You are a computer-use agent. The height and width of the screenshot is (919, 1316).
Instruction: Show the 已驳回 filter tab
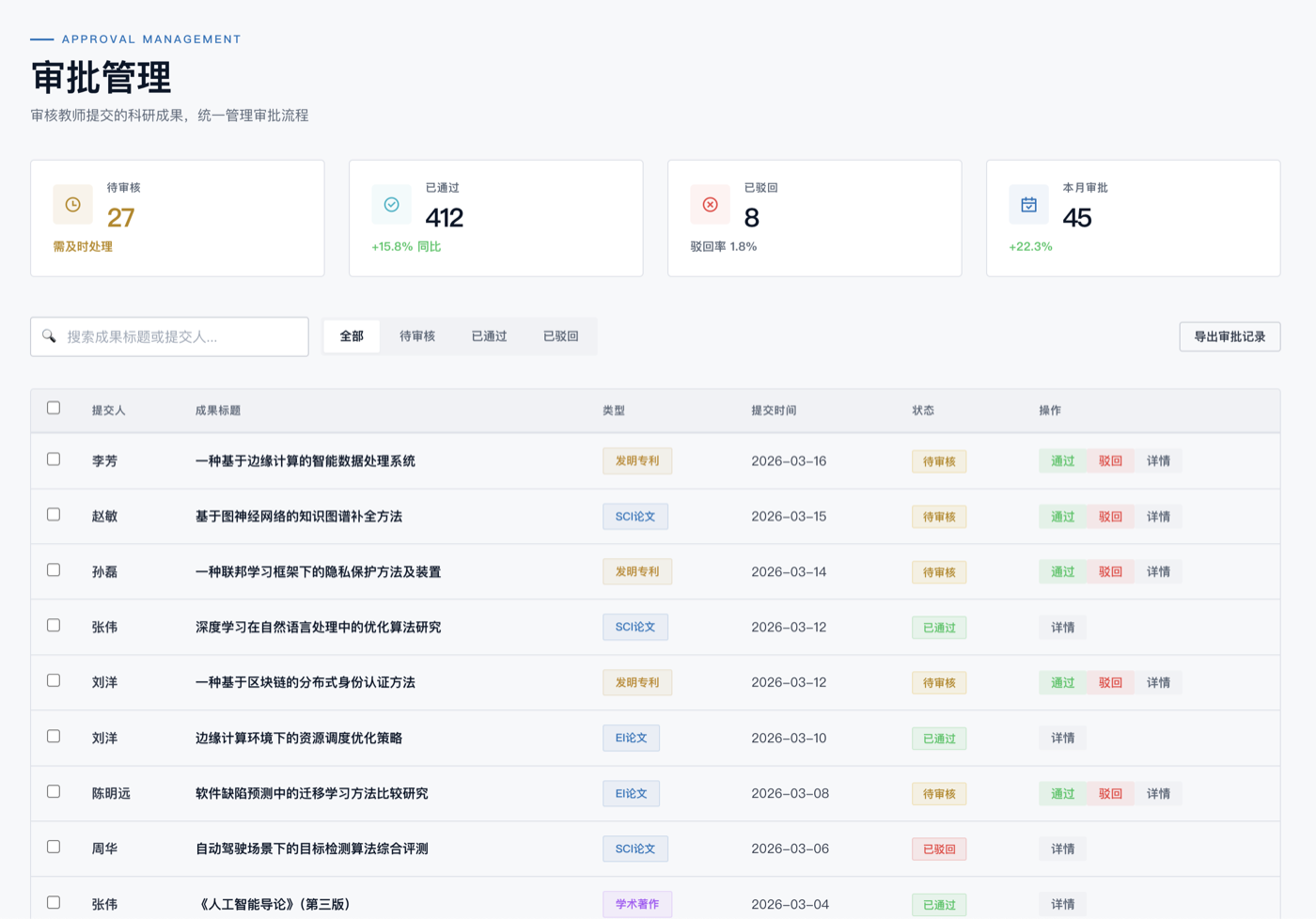coord(560,336)
